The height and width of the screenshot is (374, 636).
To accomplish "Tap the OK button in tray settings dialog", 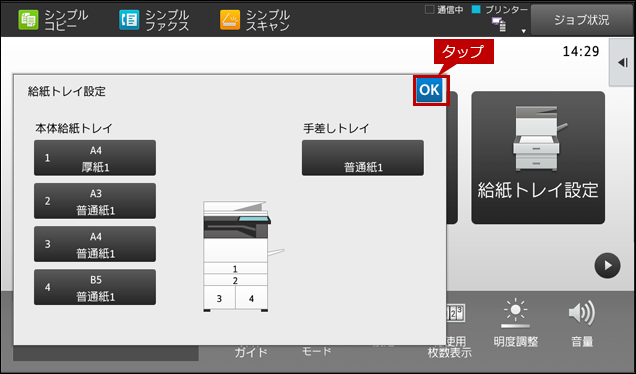I will point(429,90).
